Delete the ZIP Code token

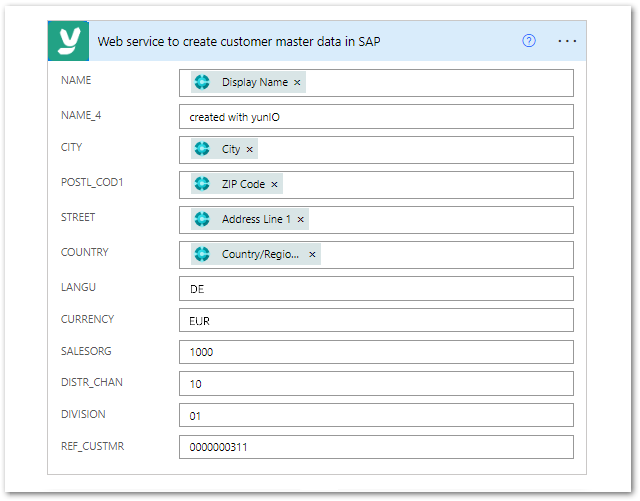[x=274, y=184]
